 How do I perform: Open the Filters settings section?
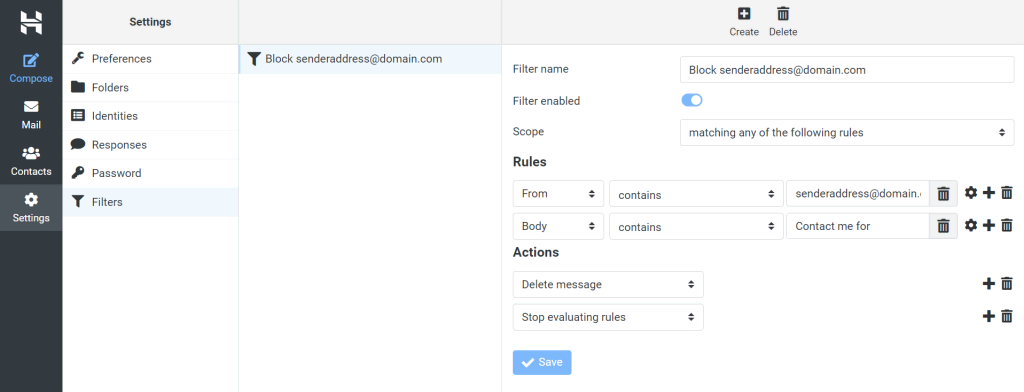(150, 203)
